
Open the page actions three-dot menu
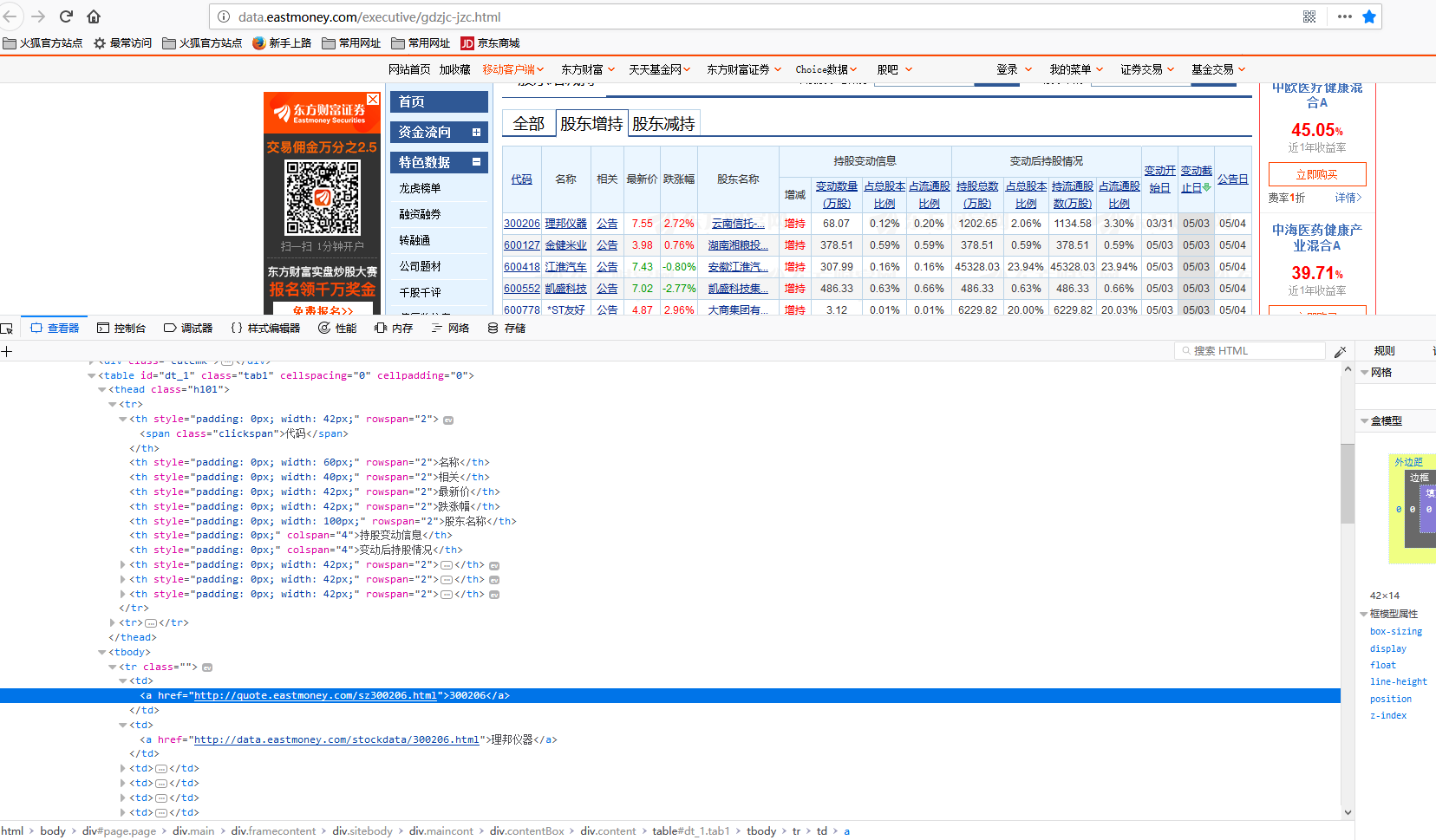pyautogui.click(x=1345, y=16)
